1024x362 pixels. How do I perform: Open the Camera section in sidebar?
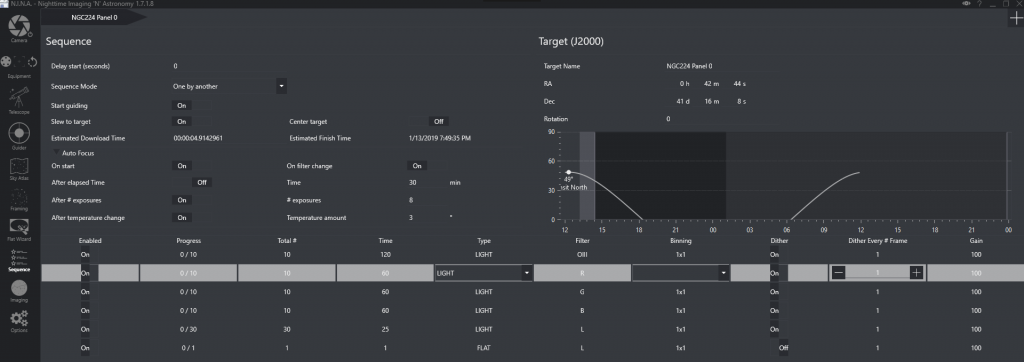[x=19, y=29]
